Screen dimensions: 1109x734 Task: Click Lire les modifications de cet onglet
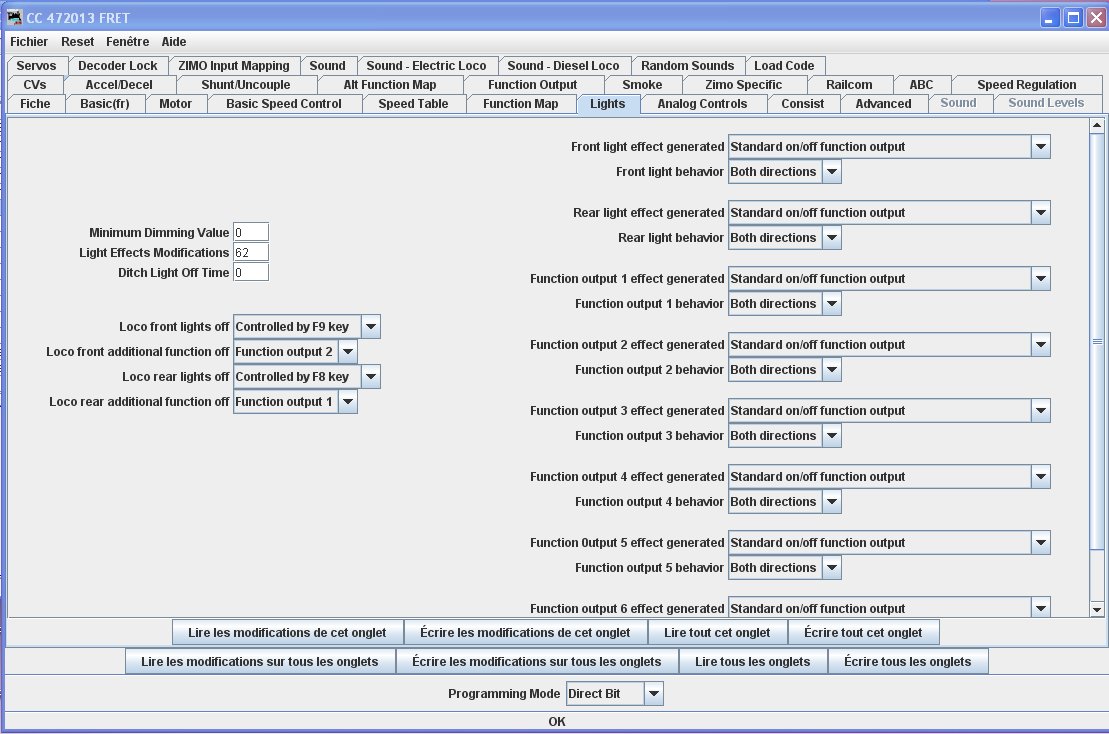click(287, 633)
